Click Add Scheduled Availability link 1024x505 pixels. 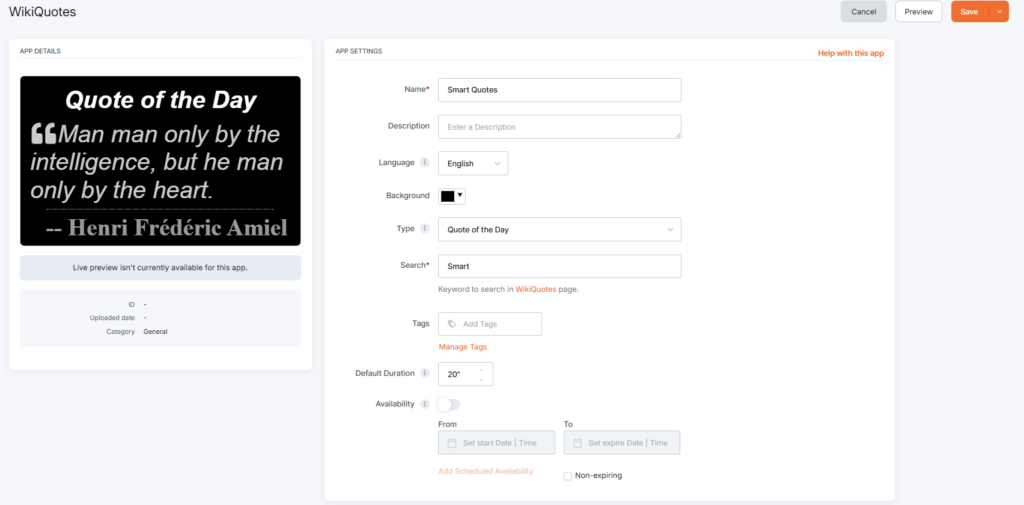pyautogui.click(x=486, y=471)
